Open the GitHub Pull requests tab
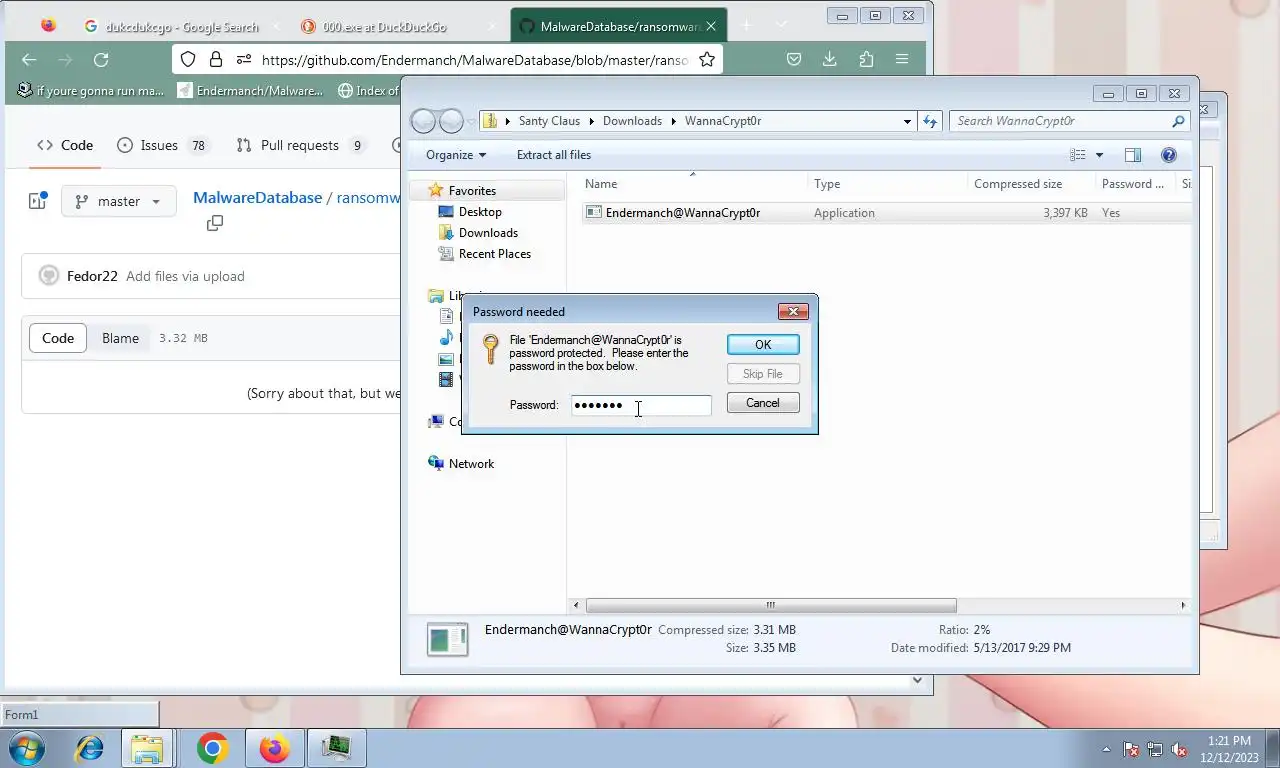 coord(300,145)
